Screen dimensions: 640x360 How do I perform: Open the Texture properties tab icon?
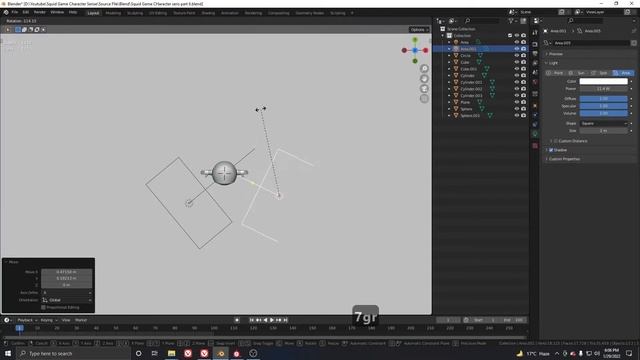(535, 146)
